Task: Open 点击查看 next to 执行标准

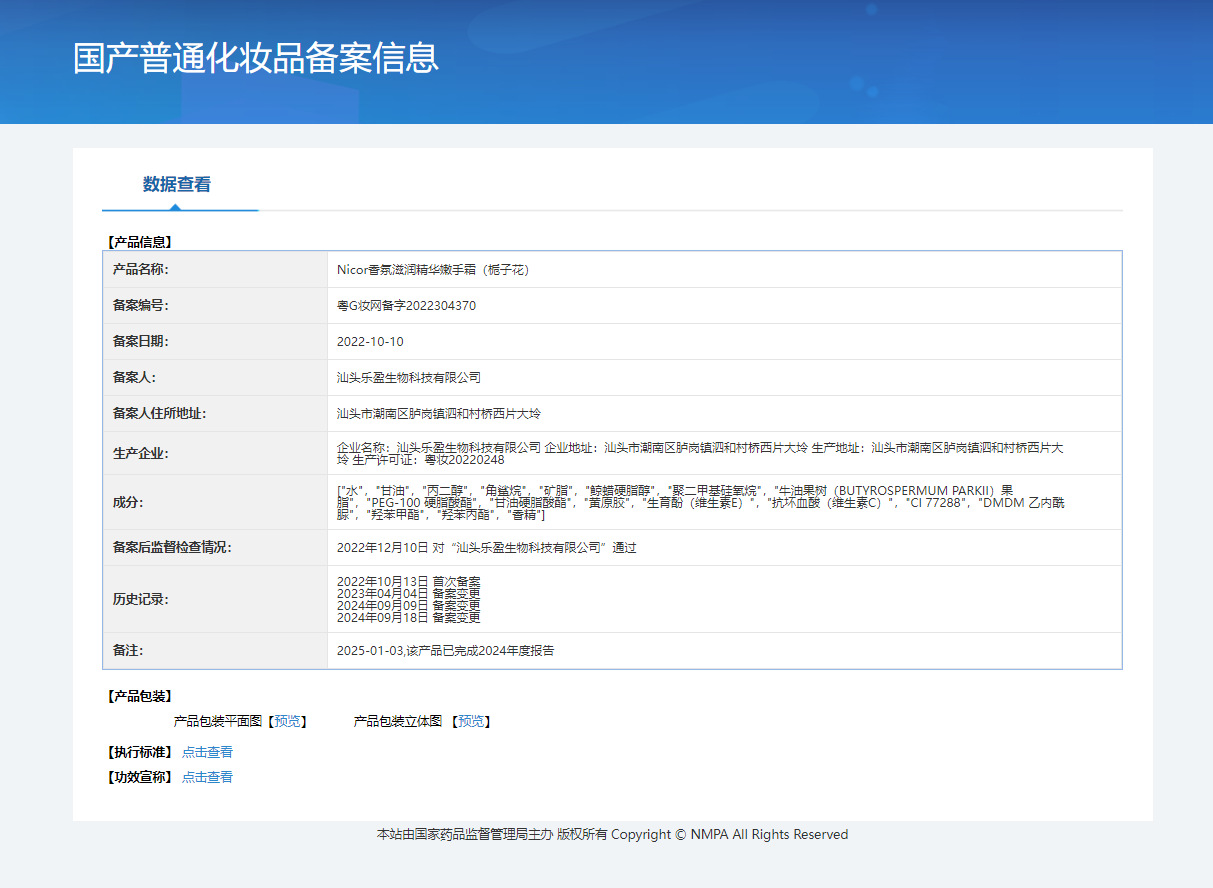Action: (x=207, y=752)
